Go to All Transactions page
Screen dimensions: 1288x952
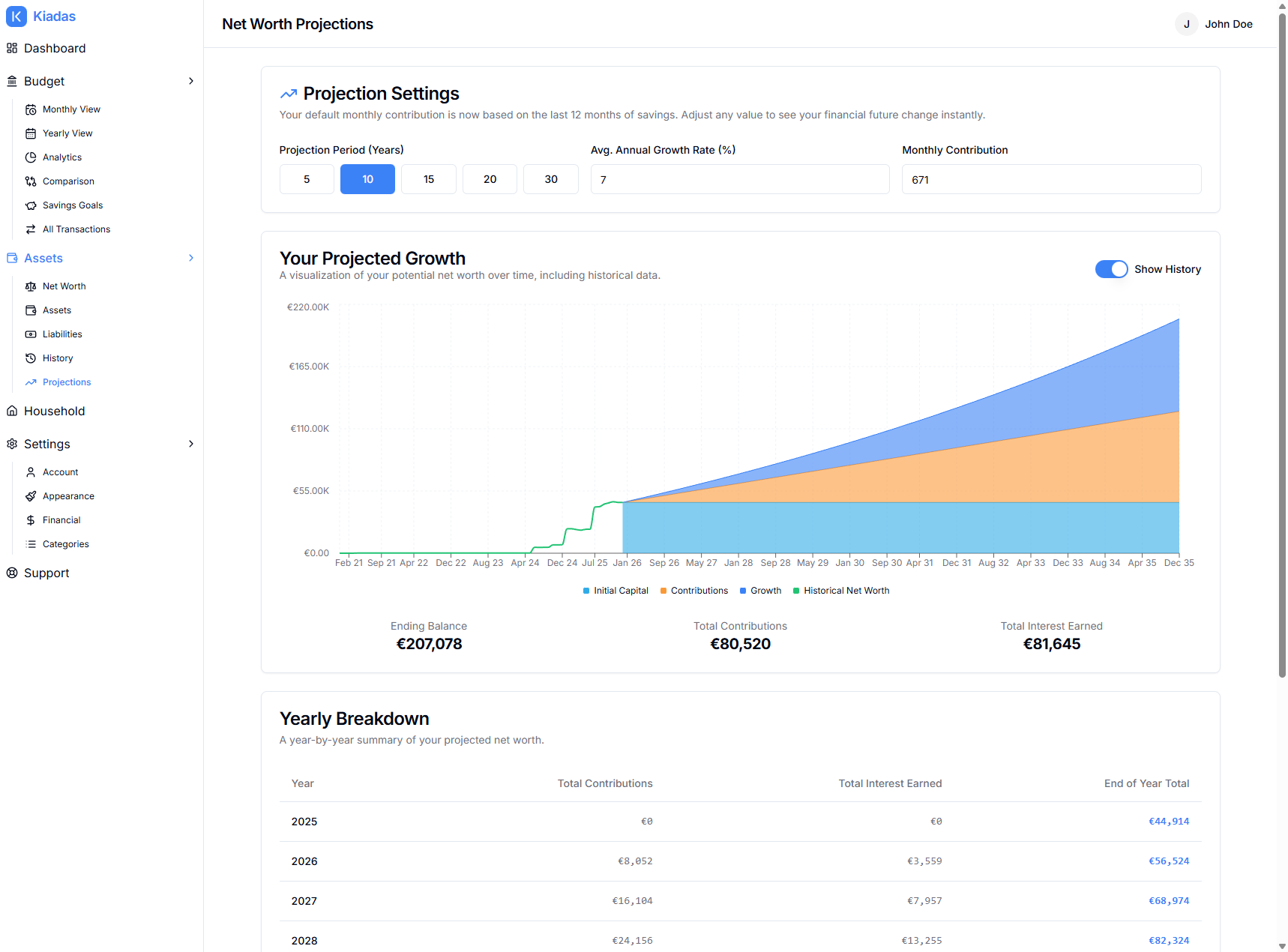click(76, 229)
